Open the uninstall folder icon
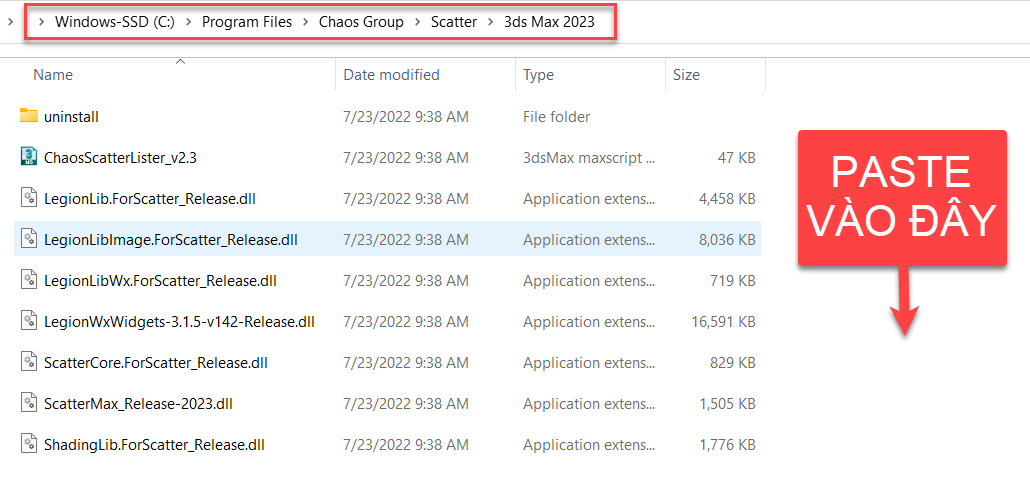Screen dimensions: 1030x491 tap(28, 116)
